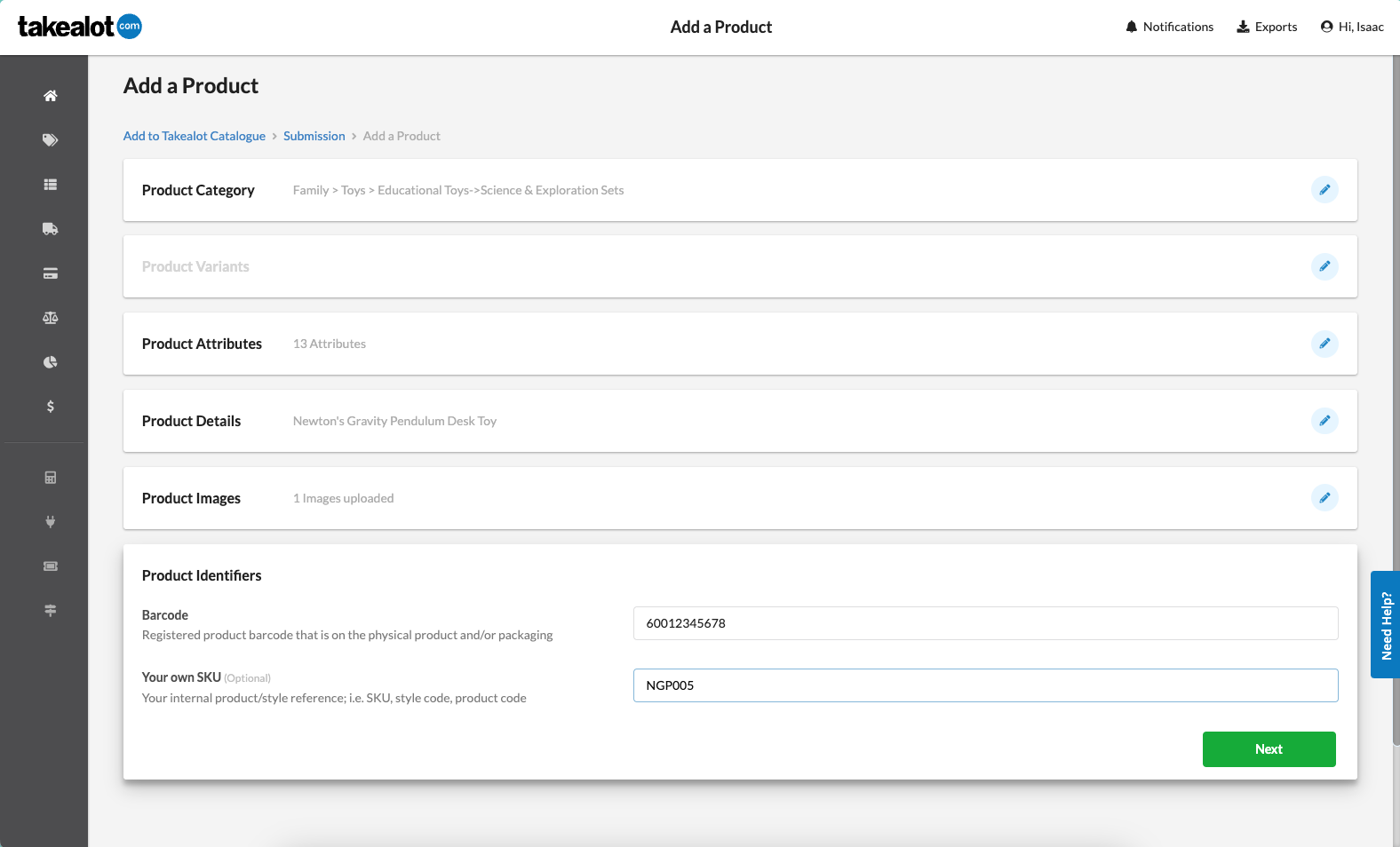Expand Product Attributes with pencil icon
Viewport: 1400px width, 847px height.
(1324, 344)
